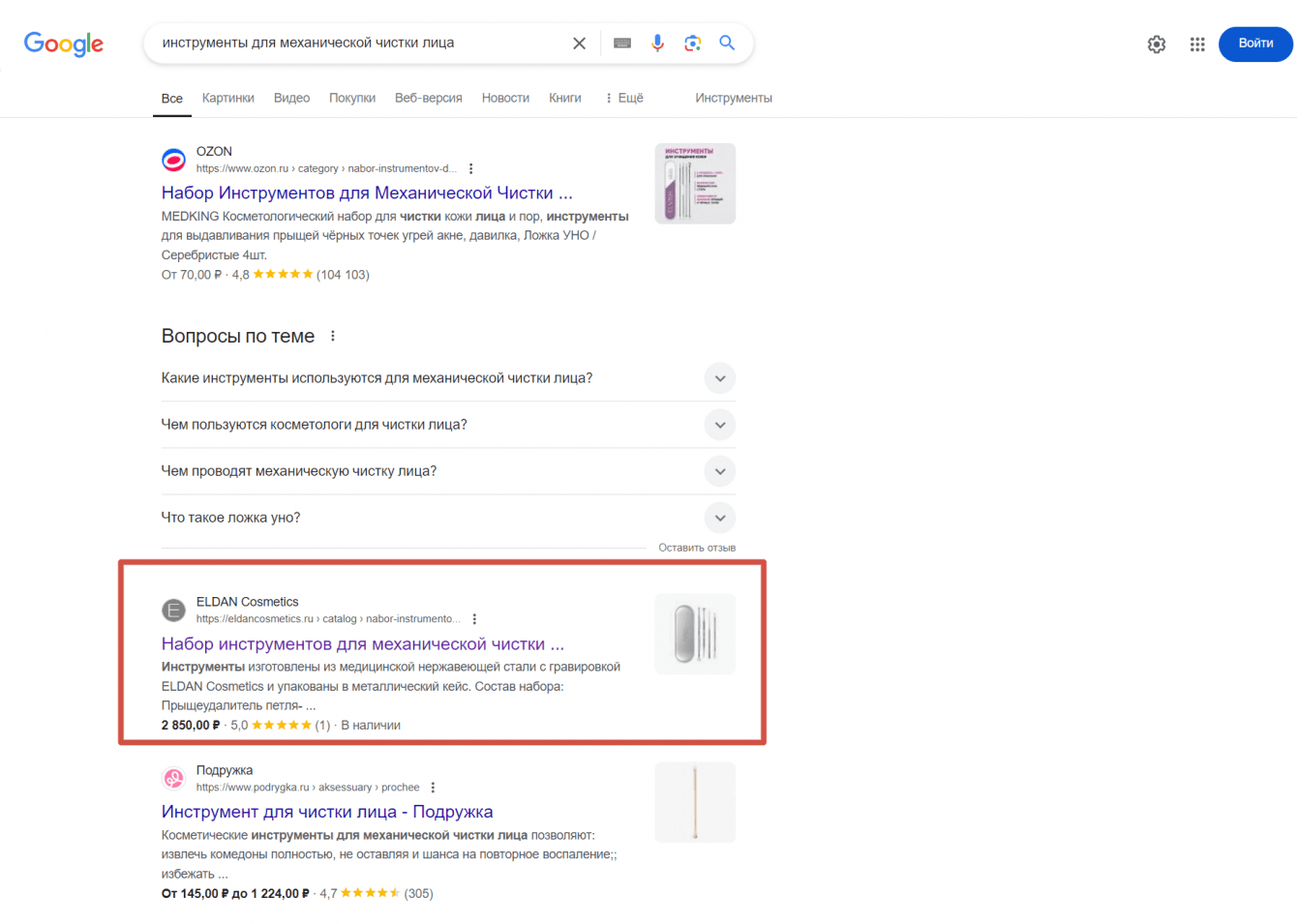Open the Подружка product thumbnail
The height and width of the screenshot is (924, 1297).
click(695, 802)
